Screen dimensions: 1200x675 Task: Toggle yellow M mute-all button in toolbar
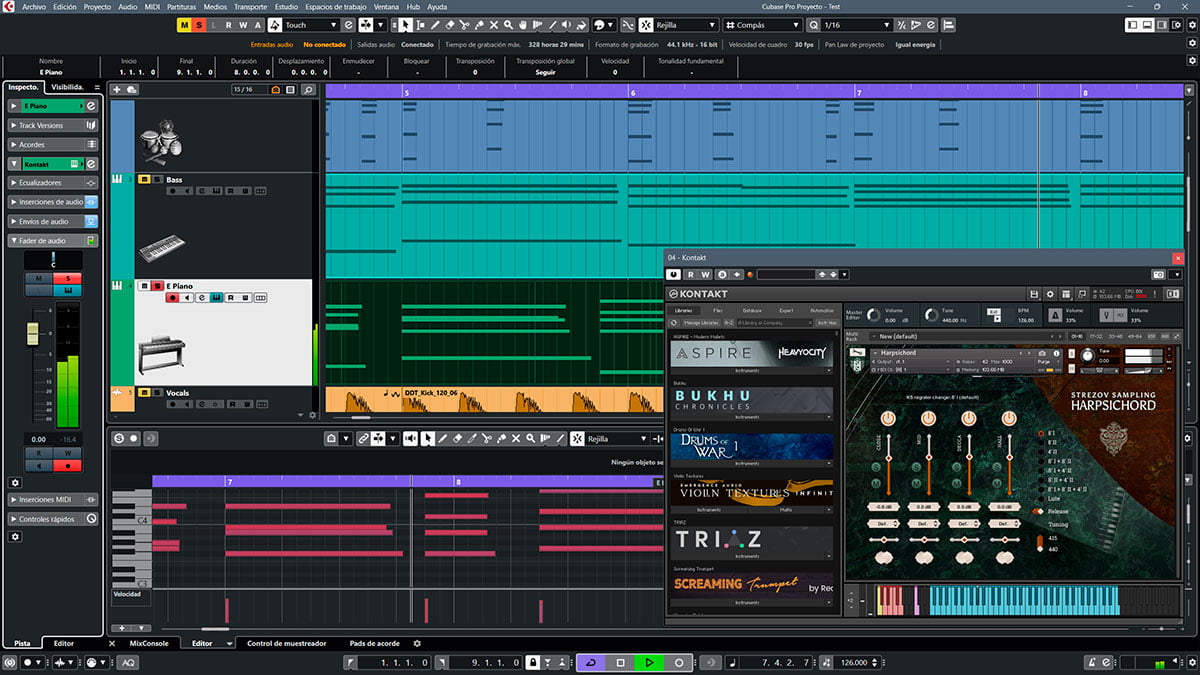183,24
